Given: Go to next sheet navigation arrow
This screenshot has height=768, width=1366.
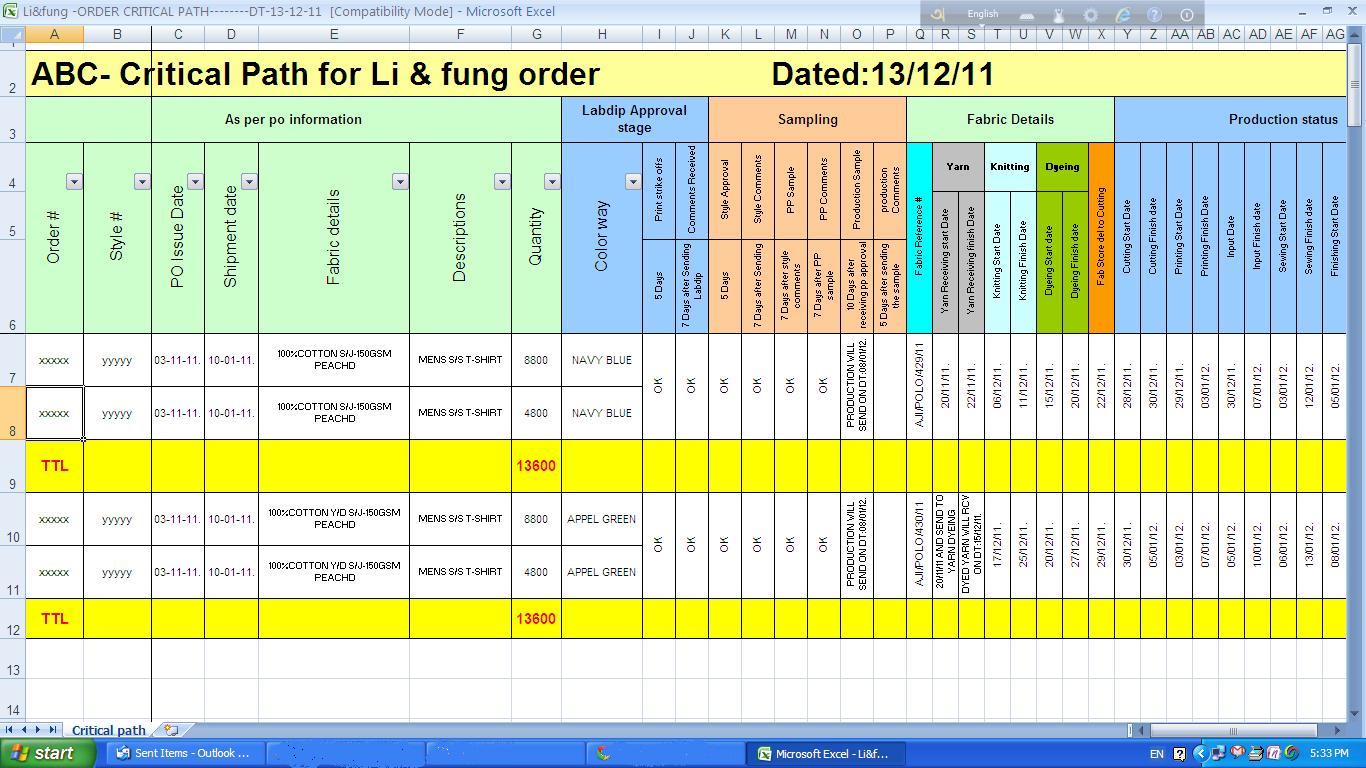Looking at the screenshot, I should 38,730.
